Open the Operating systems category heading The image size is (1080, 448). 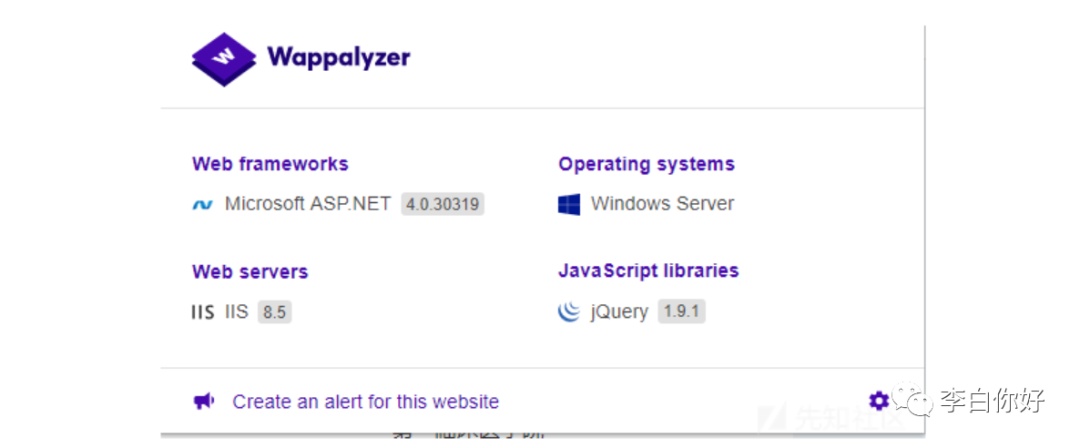(646, 164)
